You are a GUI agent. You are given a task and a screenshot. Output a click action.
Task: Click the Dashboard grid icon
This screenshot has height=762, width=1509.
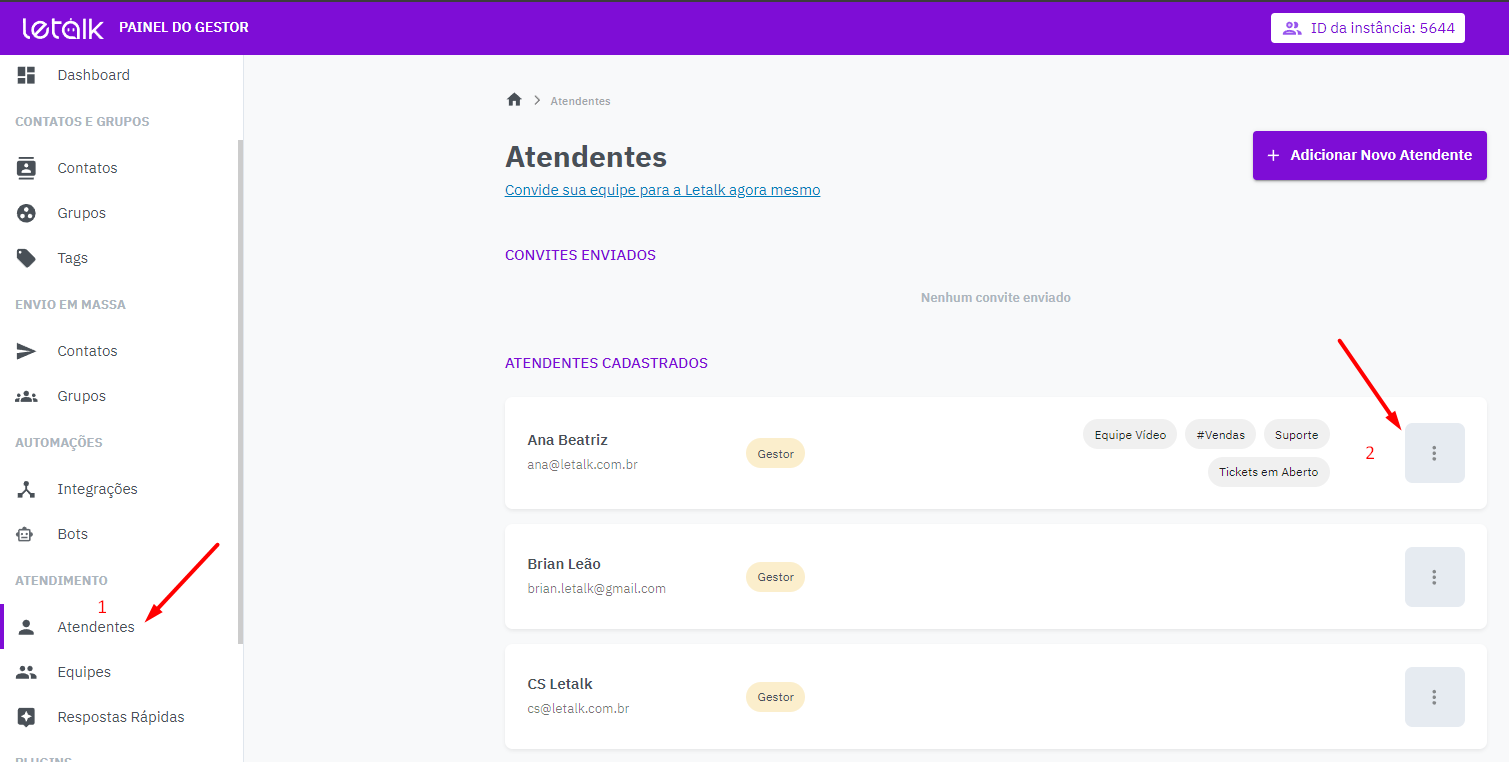click(26, 75)
